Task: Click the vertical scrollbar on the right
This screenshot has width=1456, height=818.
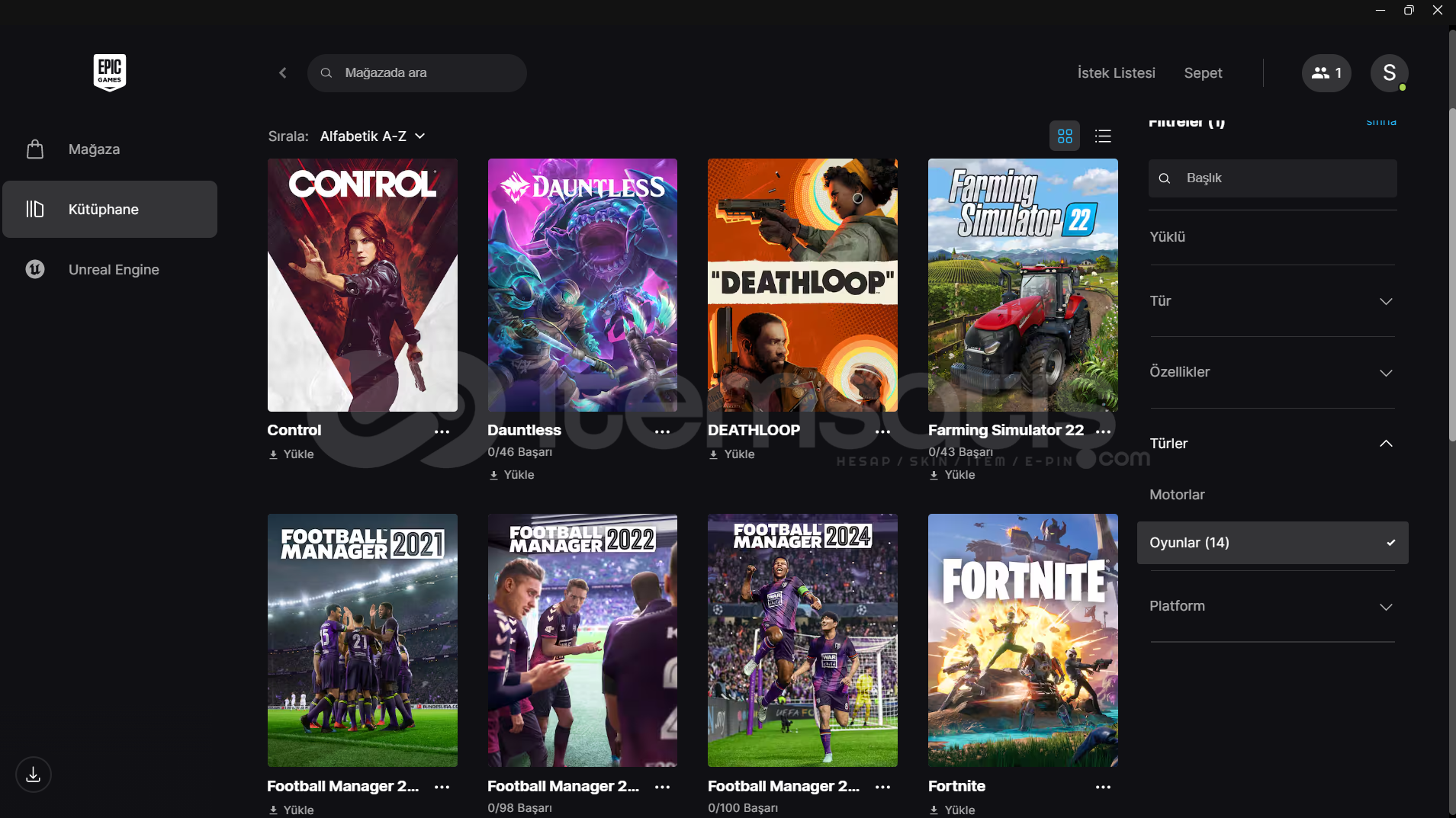Action: coord(1452,274)
